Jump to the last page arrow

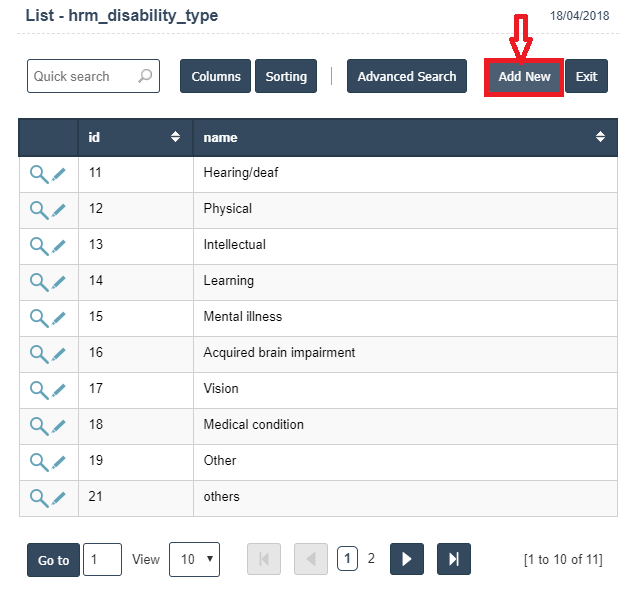click(453, 559)
